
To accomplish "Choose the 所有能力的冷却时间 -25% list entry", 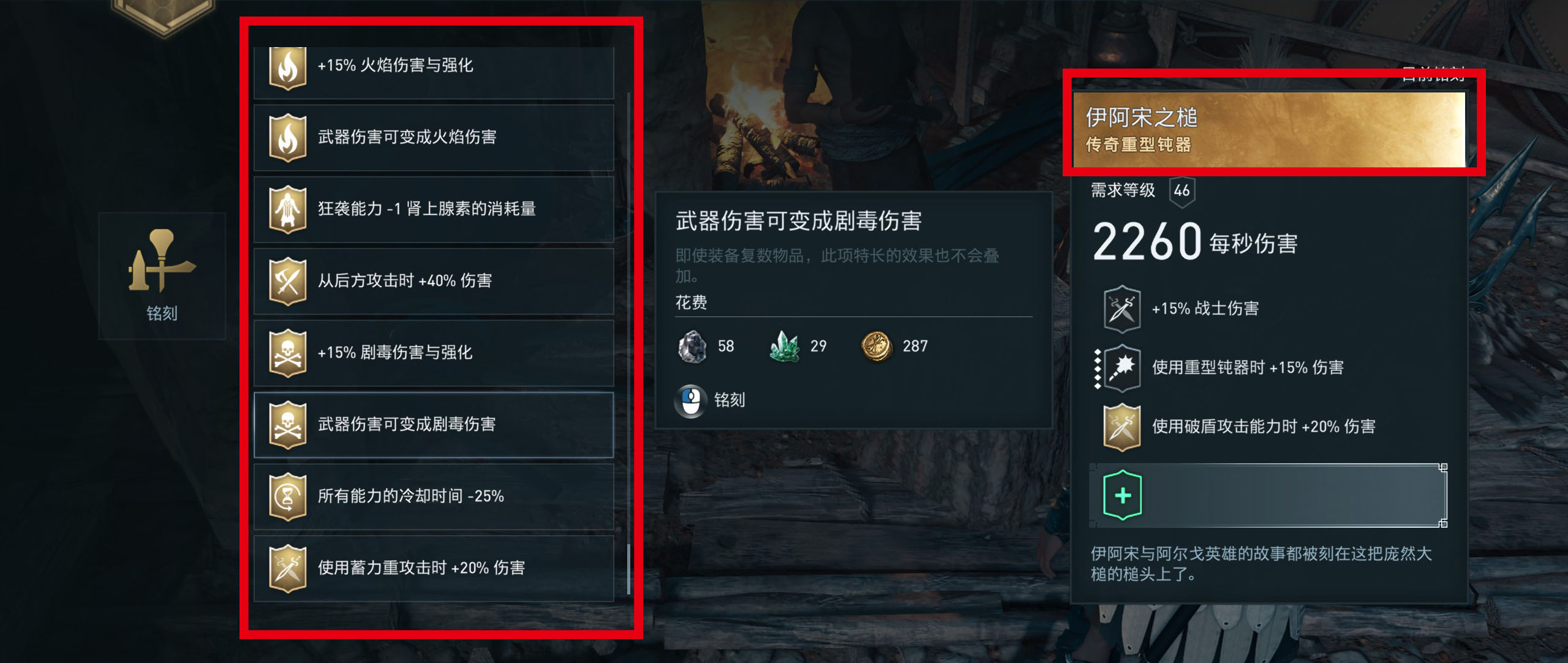I will [434, 496].
